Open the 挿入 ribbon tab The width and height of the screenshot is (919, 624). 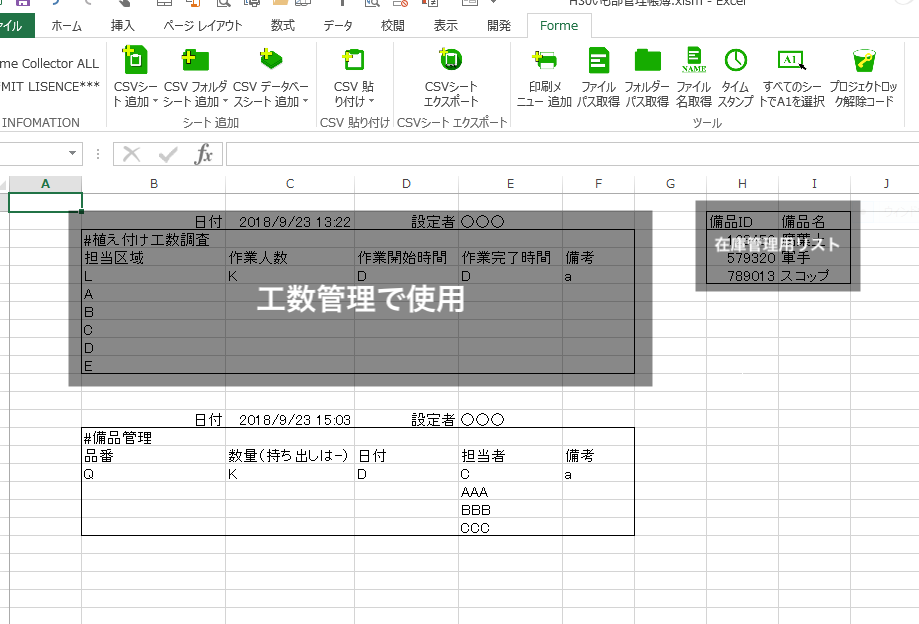click(122, 26)
